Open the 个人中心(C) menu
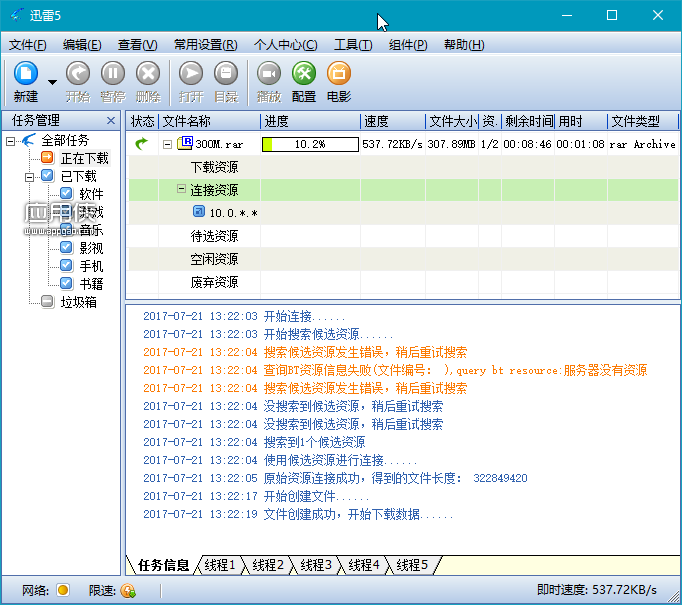682x605 pixels. (286, 45)
